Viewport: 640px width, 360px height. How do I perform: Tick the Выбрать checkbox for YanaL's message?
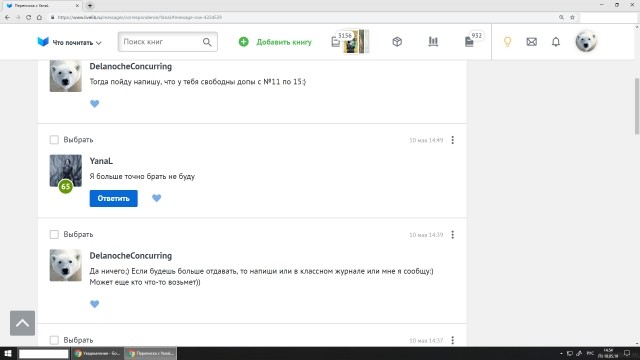[x=54, y=140]
